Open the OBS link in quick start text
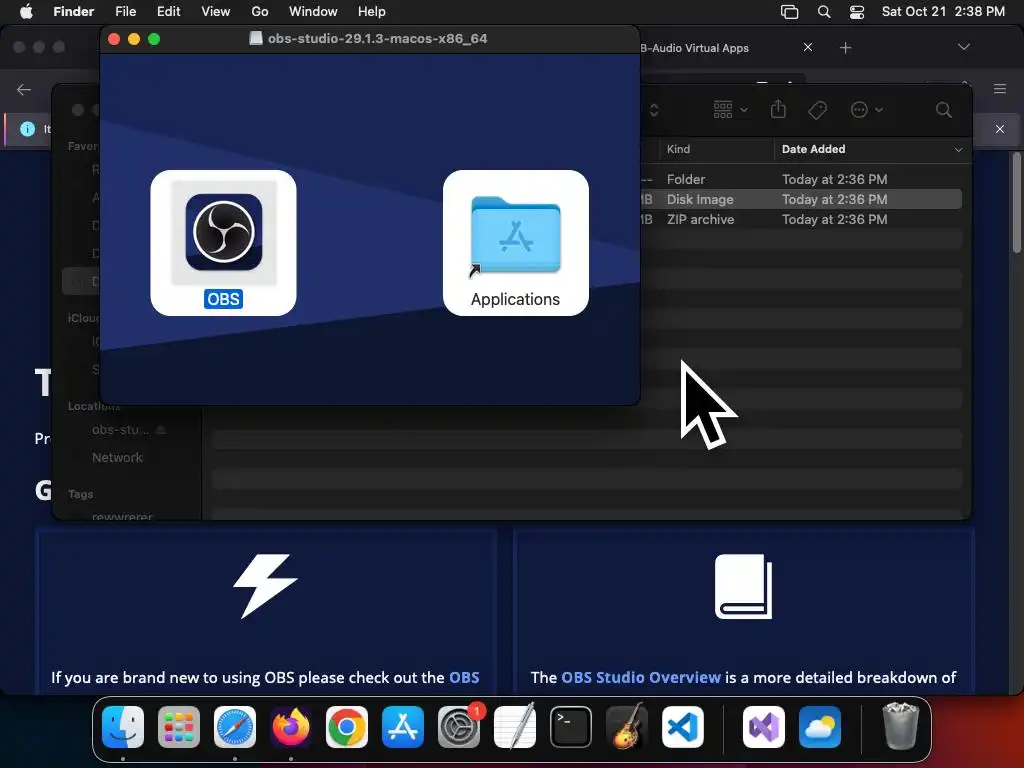 pyautogui.click(x=464, y=677)
